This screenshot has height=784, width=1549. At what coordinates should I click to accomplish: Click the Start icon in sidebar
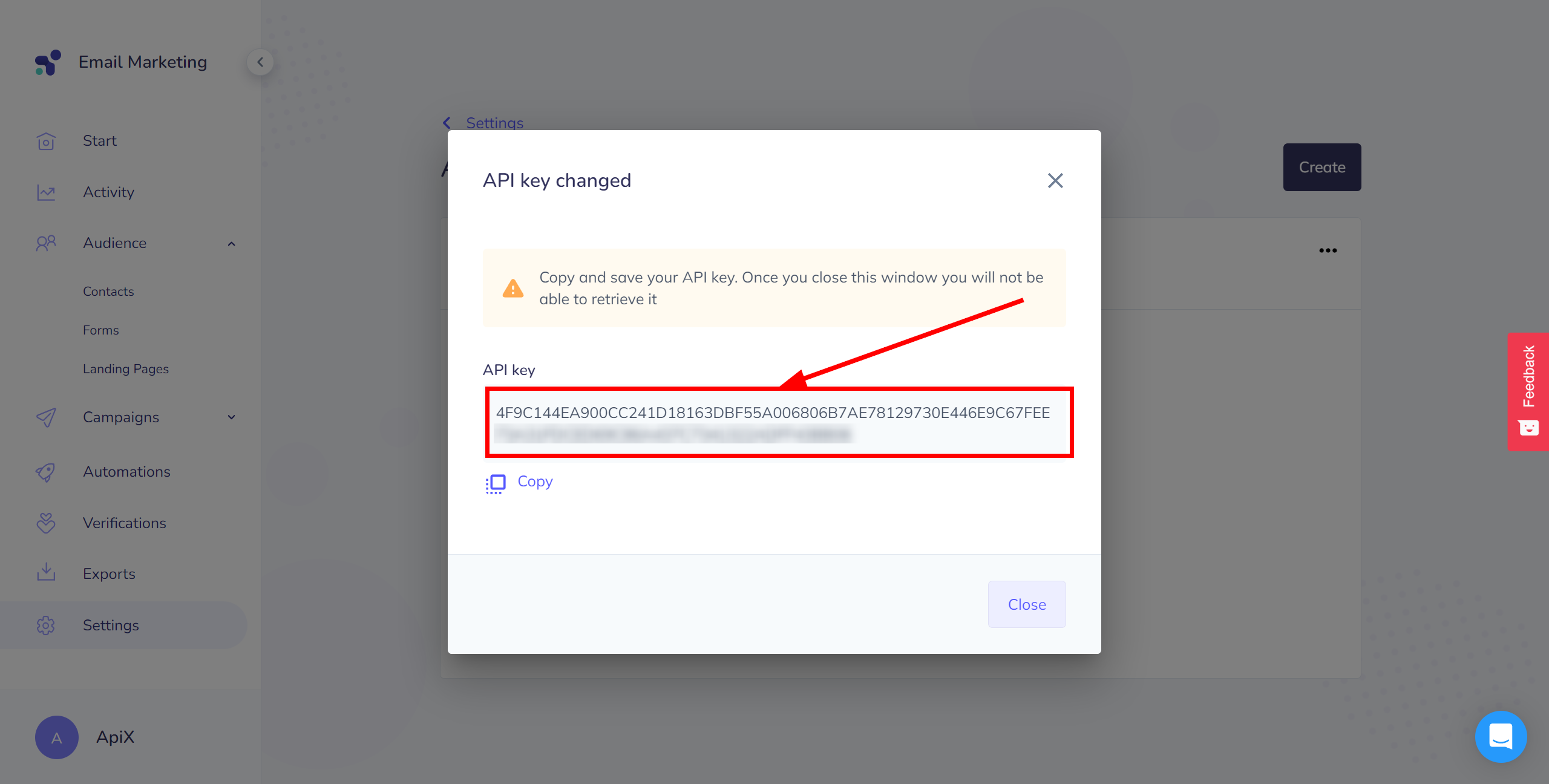[x=47, y=140]
